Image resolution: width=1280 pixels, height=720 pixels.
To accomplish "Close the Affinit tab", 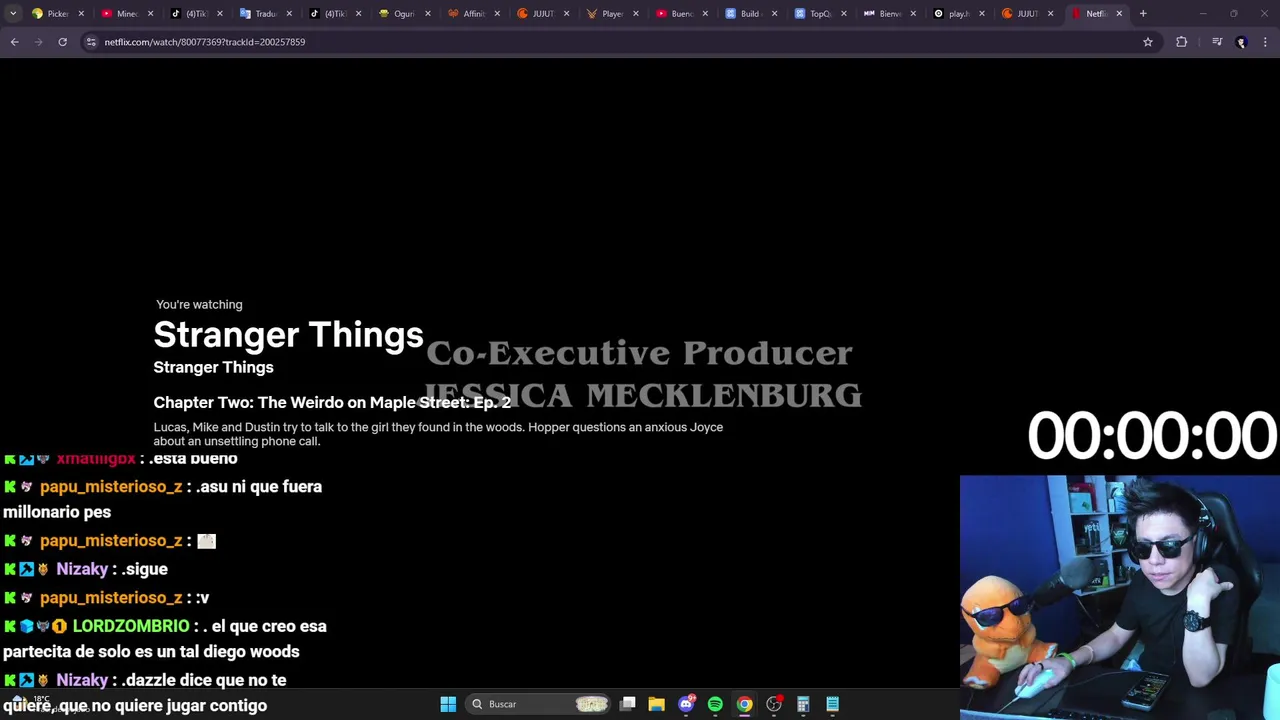I will point(497,14).
